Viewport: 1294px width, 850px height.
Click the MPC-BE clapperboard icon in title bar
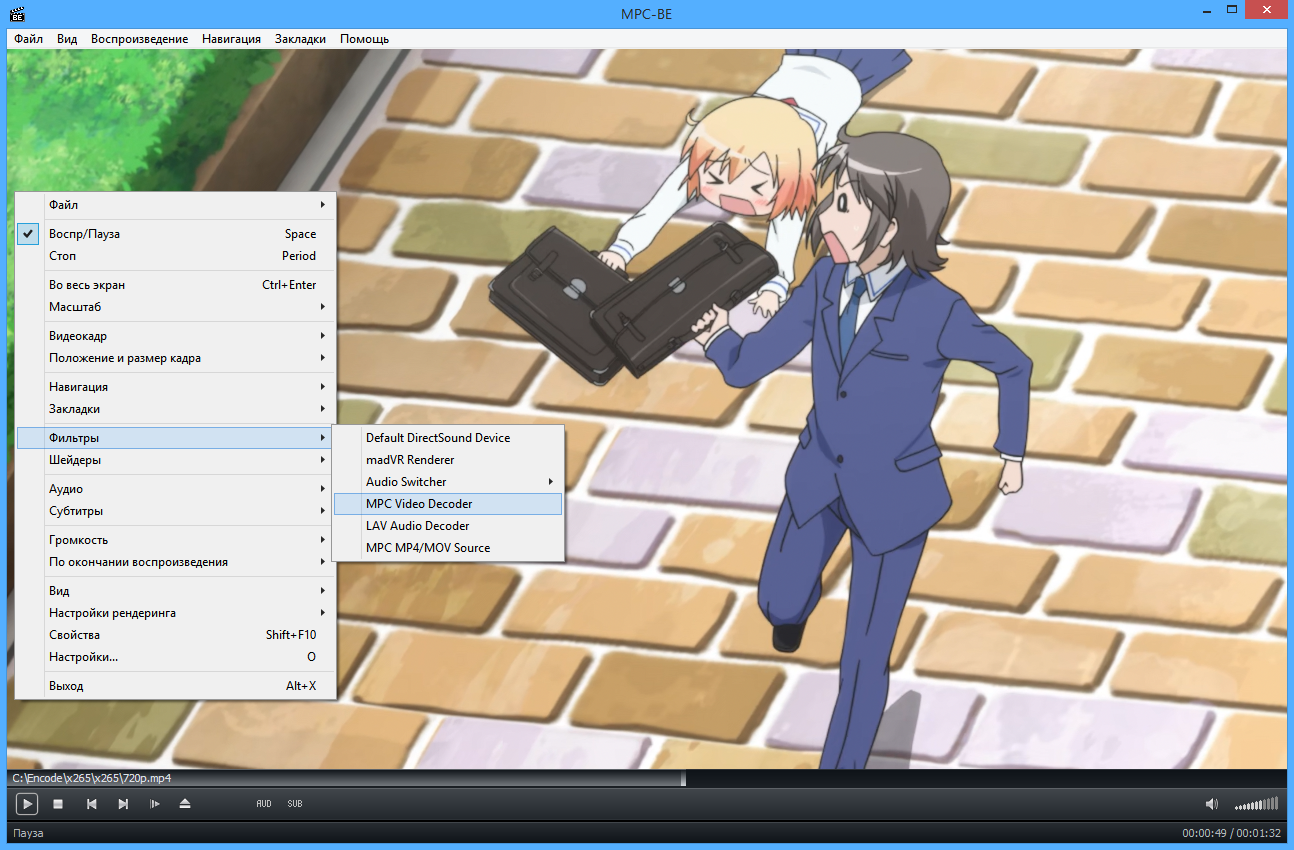pos(16,14)
